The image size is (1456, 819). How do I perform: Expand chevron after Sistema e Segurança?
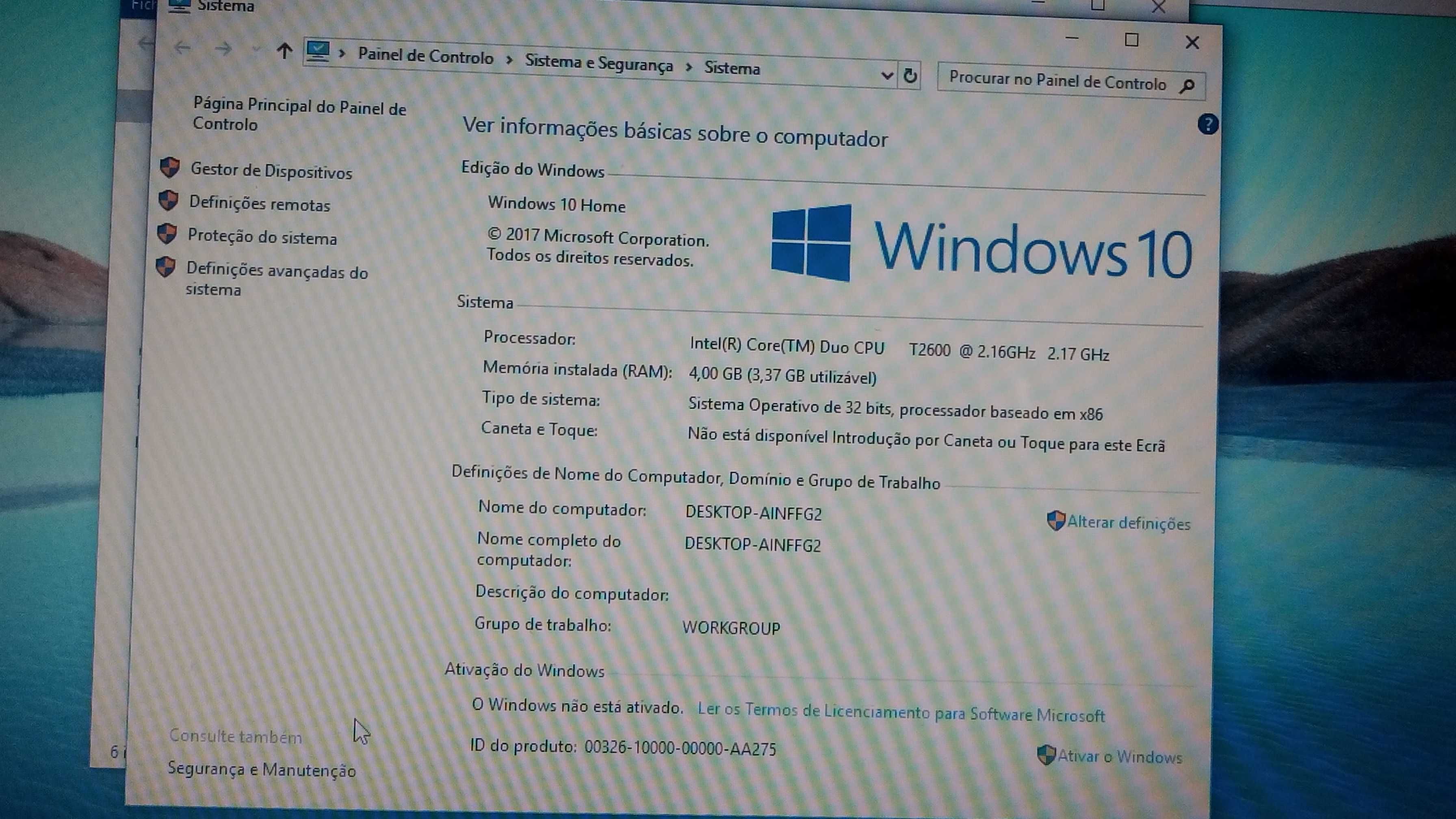(689, 67)
